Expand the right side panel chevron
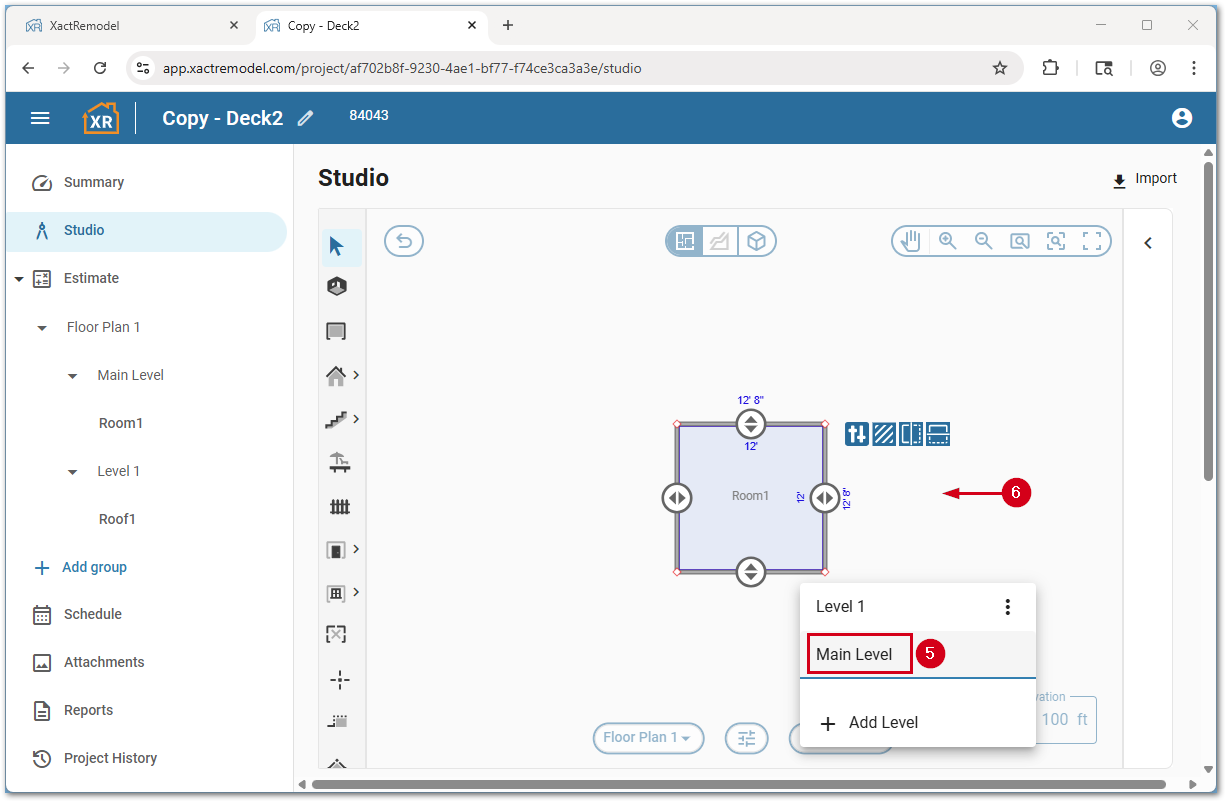This screenshot has height=802, width=1226. click(x=1148, y=243)
